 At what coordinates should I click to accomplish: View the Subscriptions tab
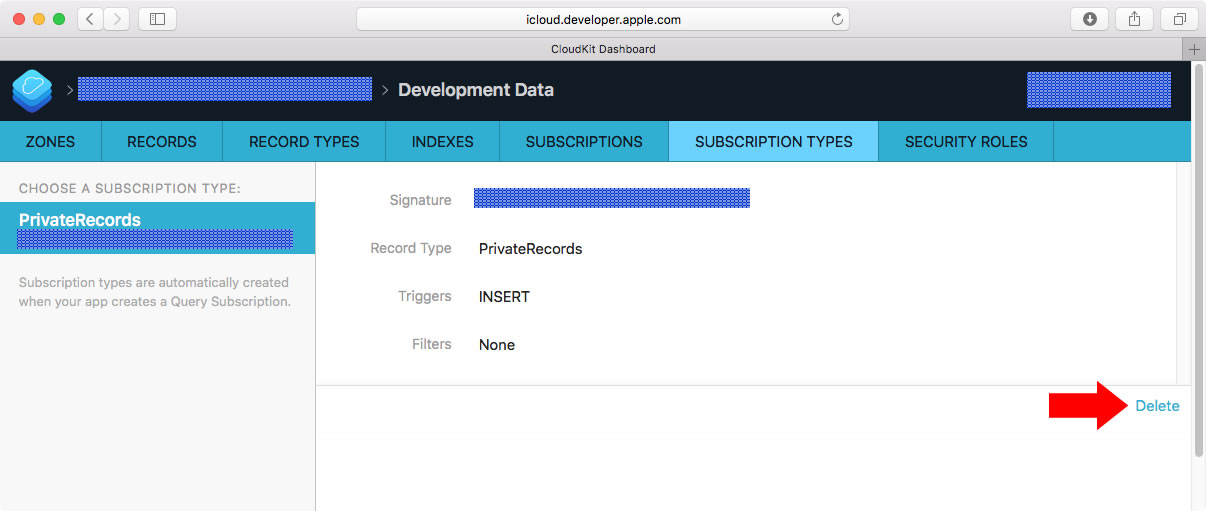(584, 141)
